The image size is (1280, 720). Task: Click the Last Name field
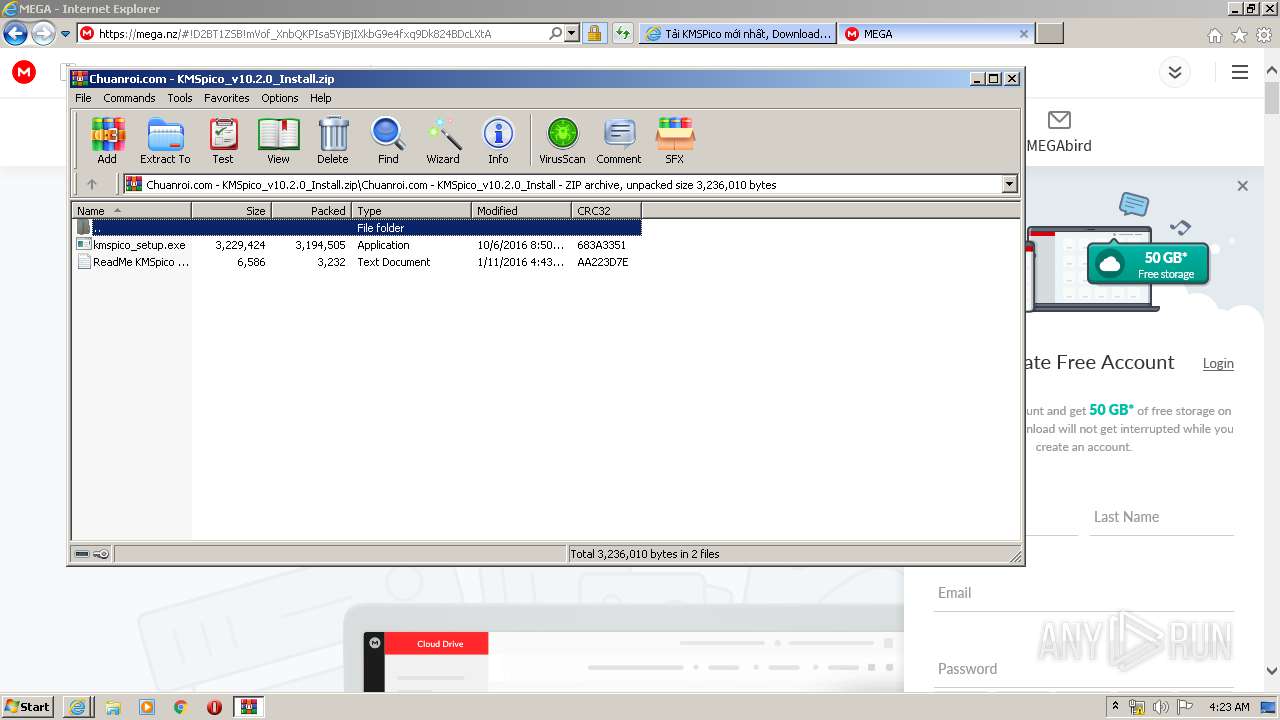point(1161,517)
